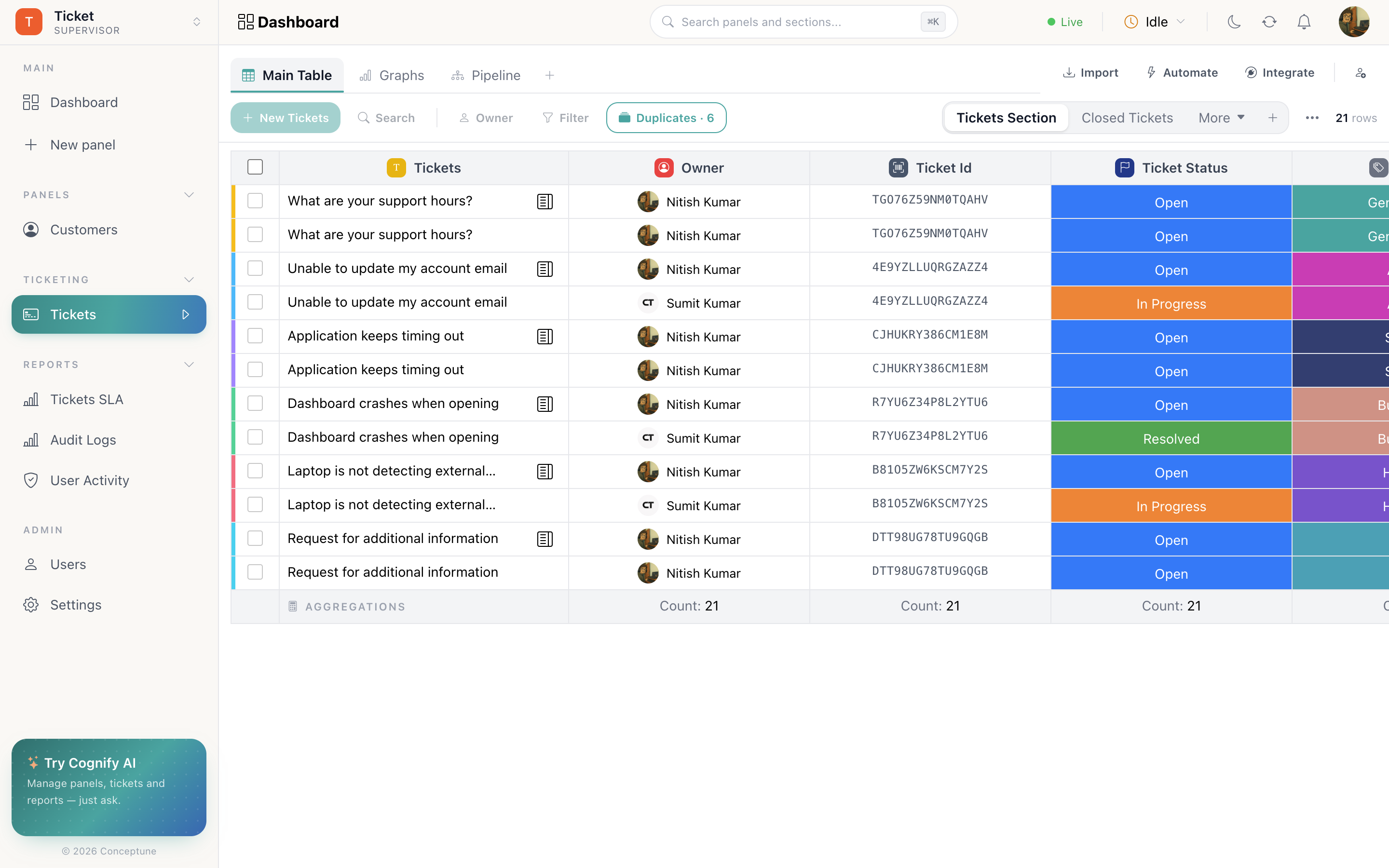Image resolution: width=1389 pixels, height=868 pixels.
Task: Open notifications bell icon
Action: pyautogui.click(x=1304, y=22)
